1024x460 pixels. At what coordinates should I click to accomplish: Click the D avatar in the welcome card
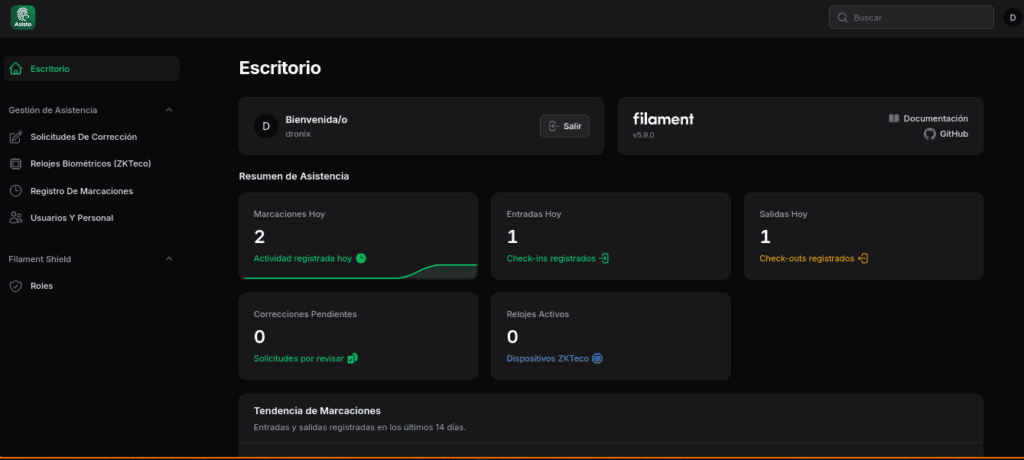pyautogui.click(x=266, y=126)
